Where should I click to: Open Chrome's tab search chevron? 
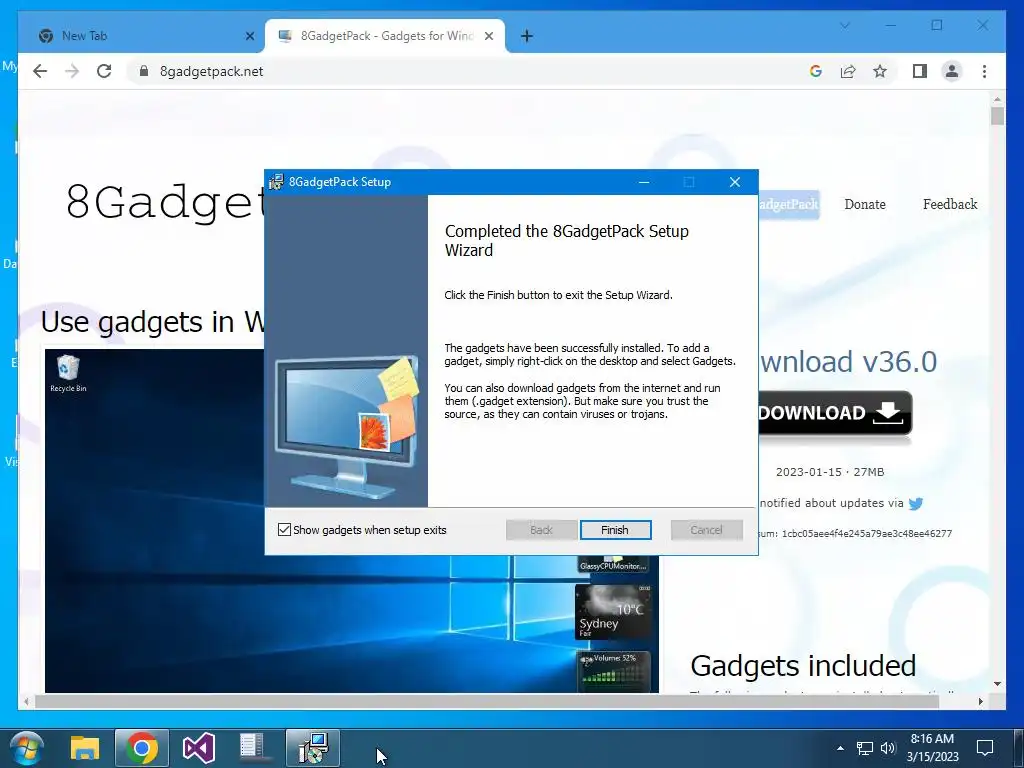tap(845, 25)
